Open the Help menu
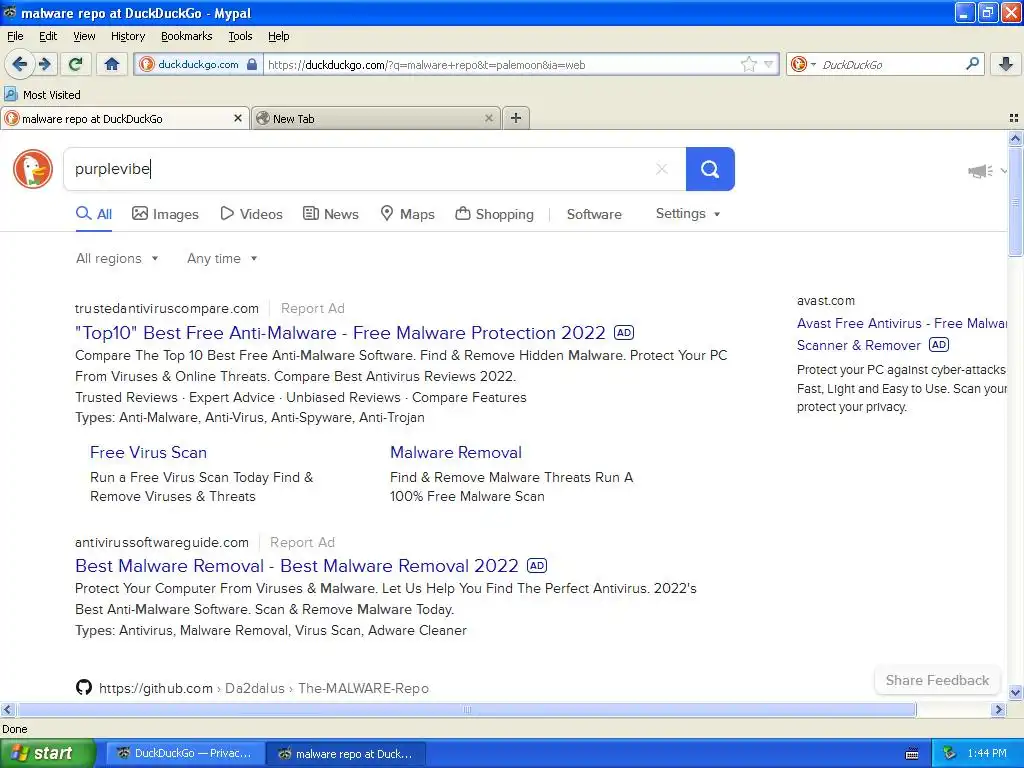Viewport: 1024px width, 768px height. pos(278,36)
